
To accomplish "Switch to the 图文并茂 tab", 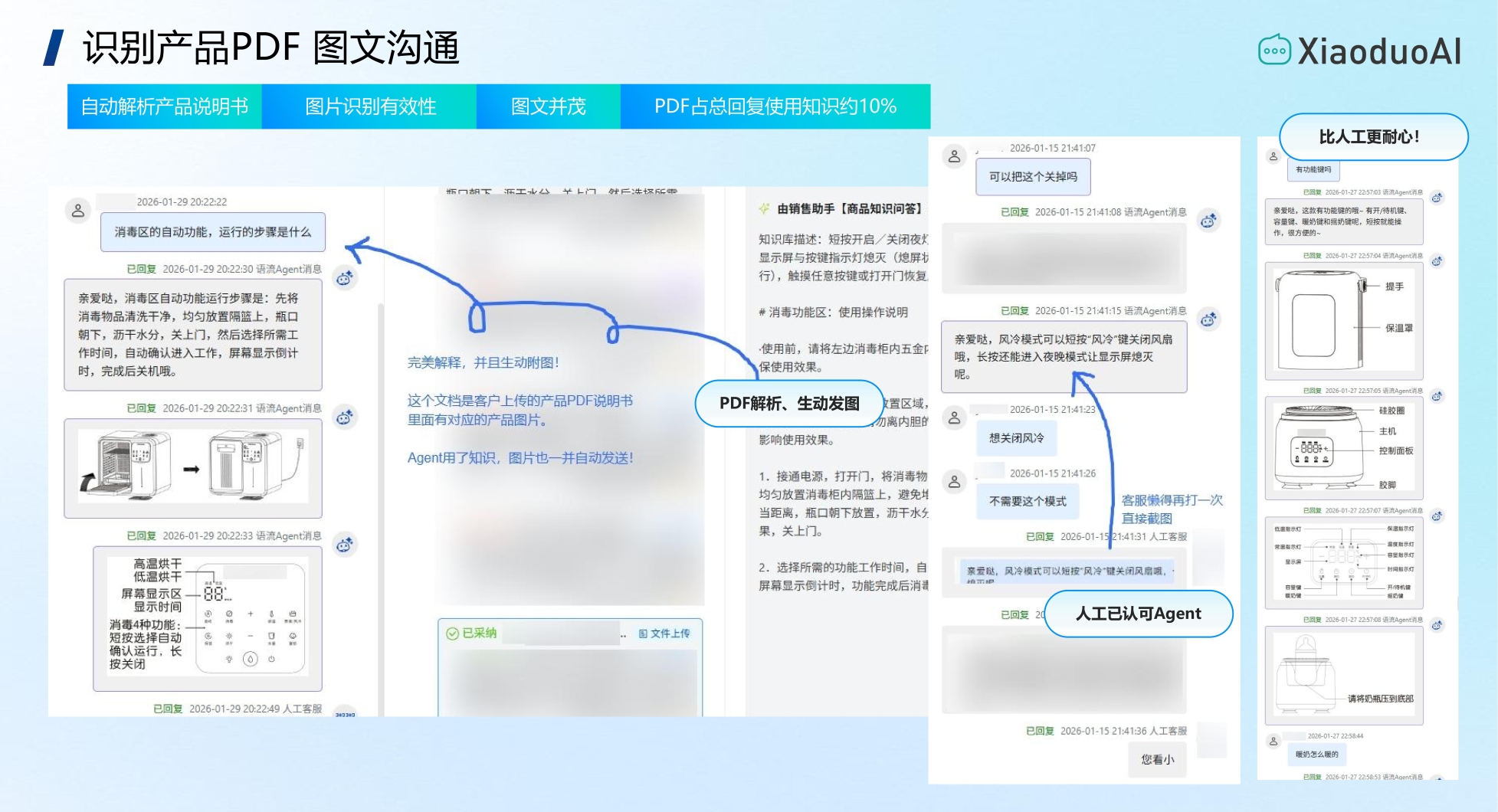I will 549,106.
